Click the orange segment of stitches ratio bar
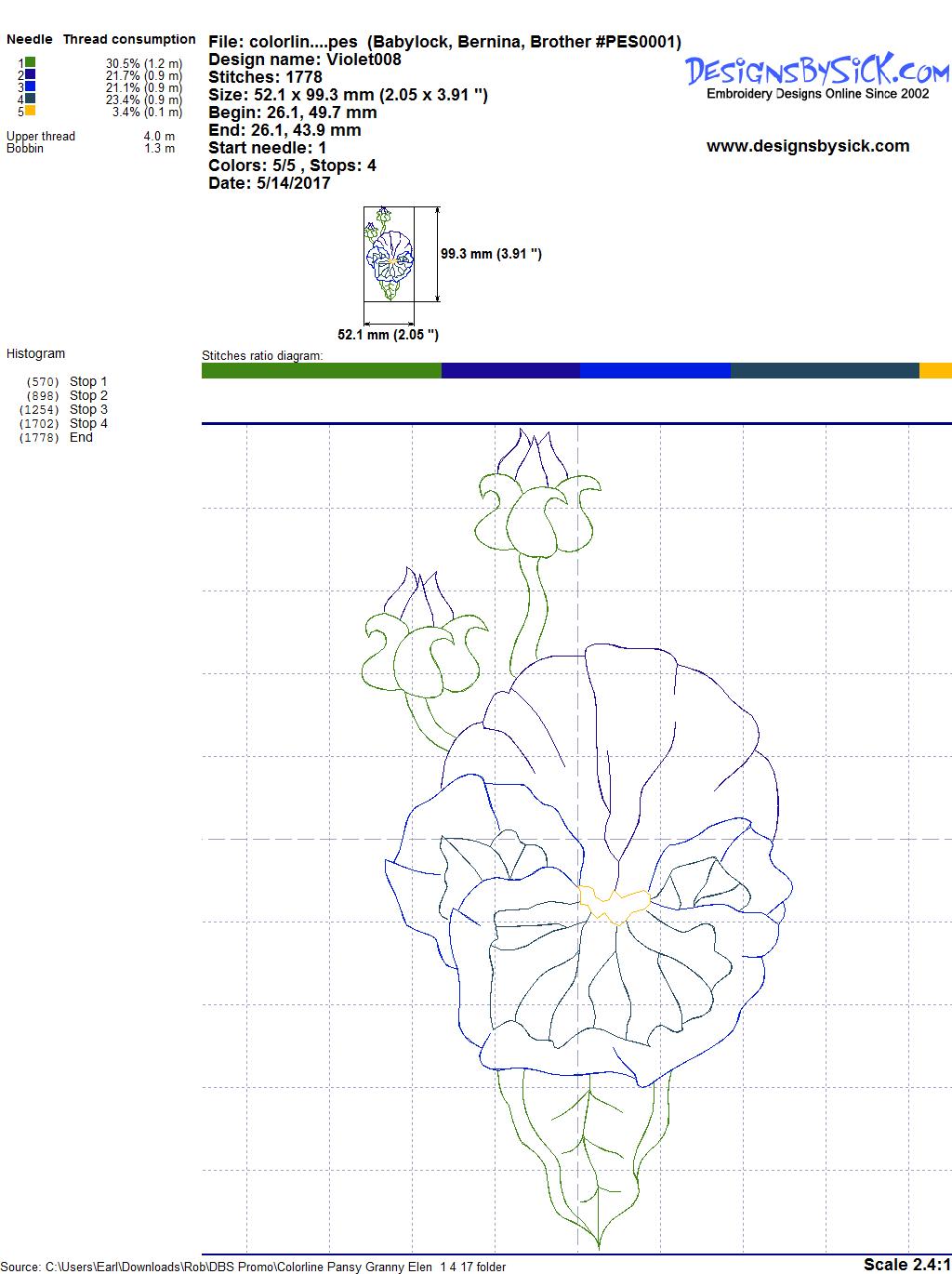 click(934, 370)
